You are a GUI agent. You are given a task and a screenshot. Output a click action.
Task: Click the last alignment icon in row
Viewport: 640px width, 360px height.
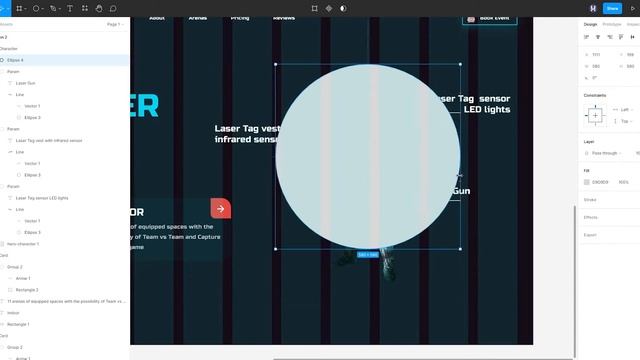[633, 37]
